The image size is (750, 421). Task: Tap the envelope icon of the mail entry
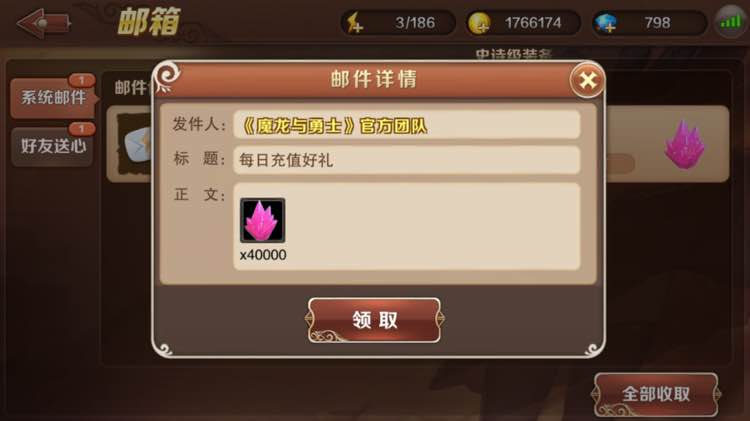click(x=135, y=144)
